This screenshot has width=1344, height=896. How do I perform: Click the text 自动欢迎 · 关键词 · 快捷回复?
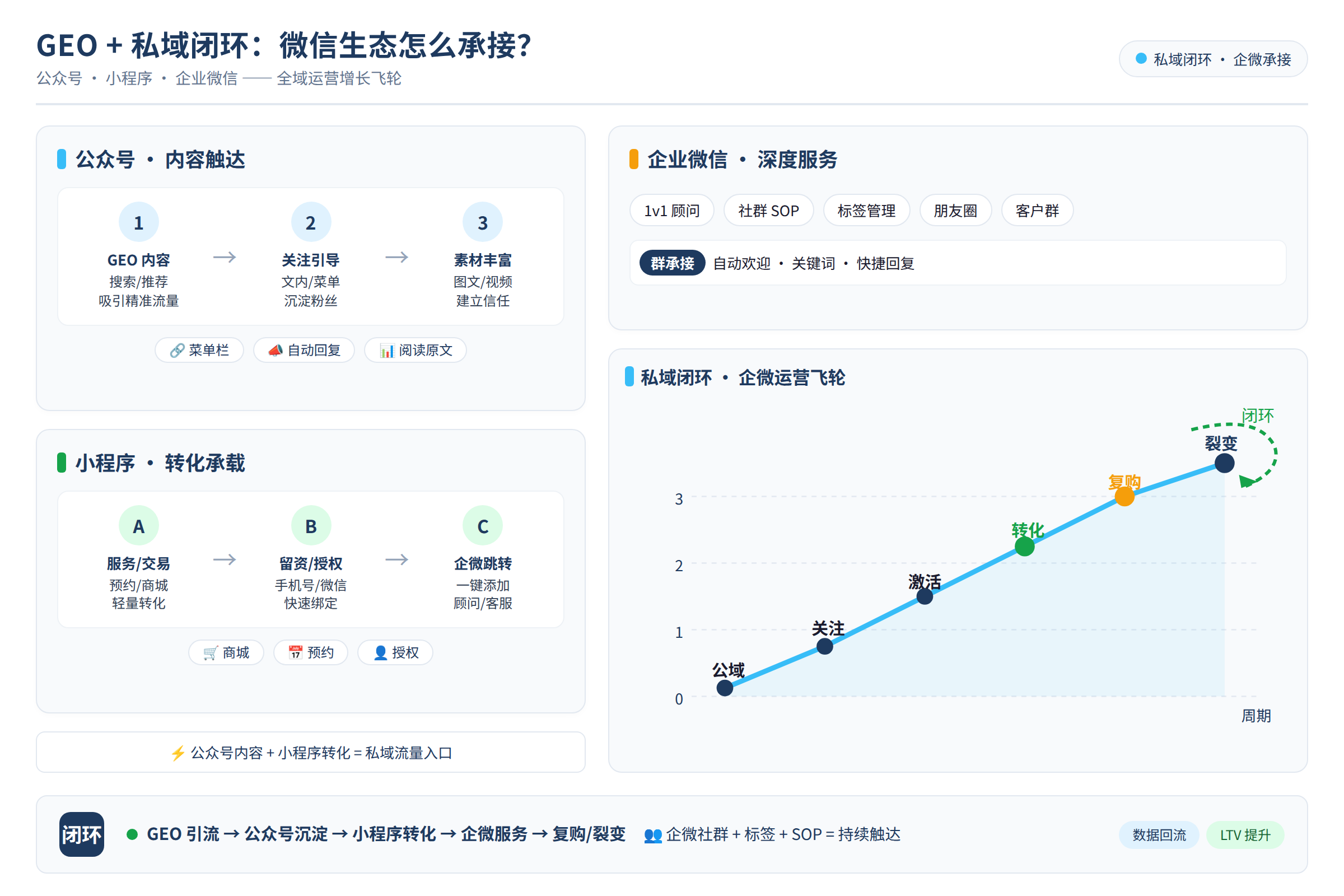[814, 263]
